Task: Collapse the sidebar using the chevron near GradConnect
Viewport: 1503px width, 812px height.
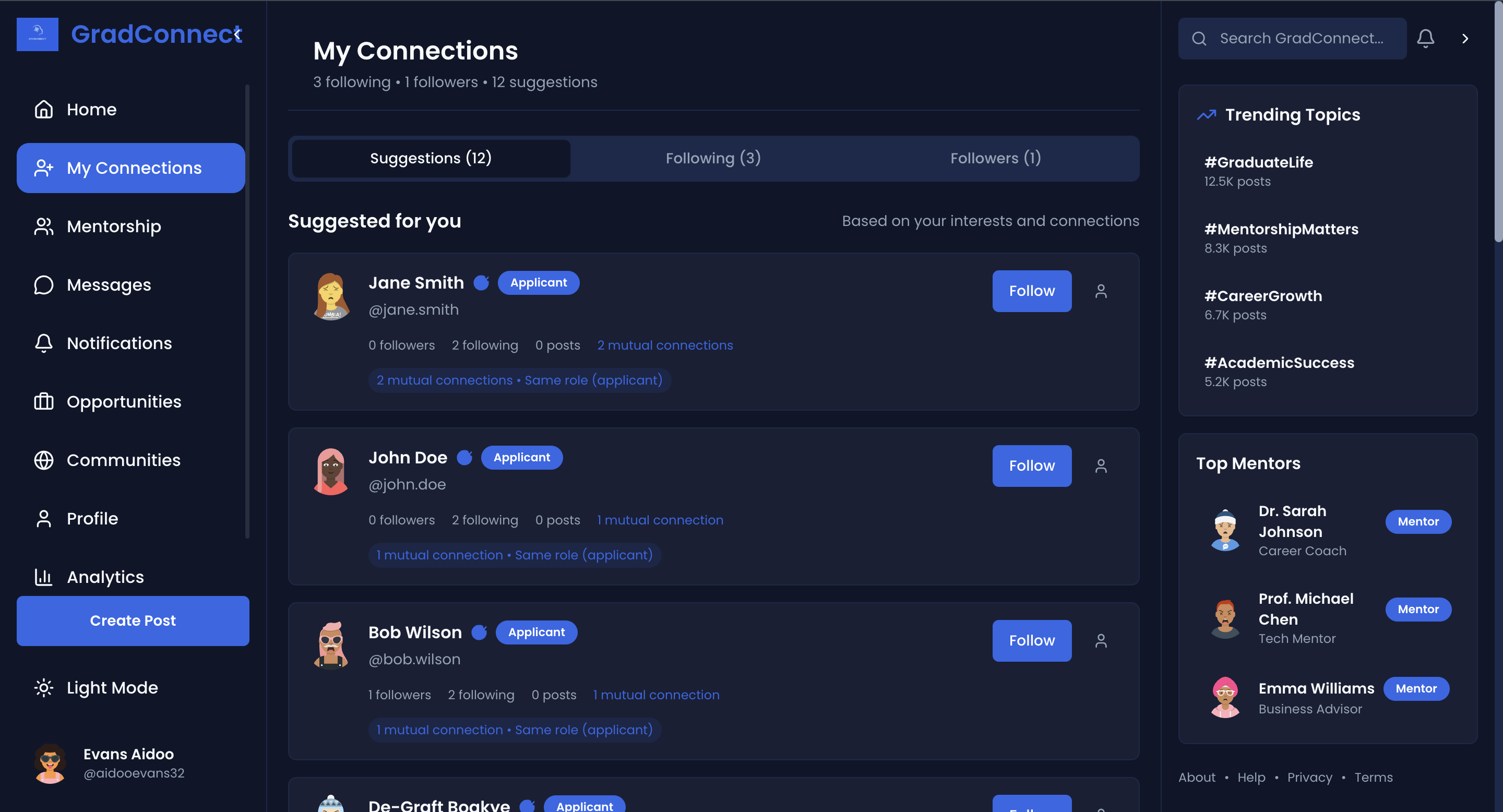Action: (x=238, y=34)
